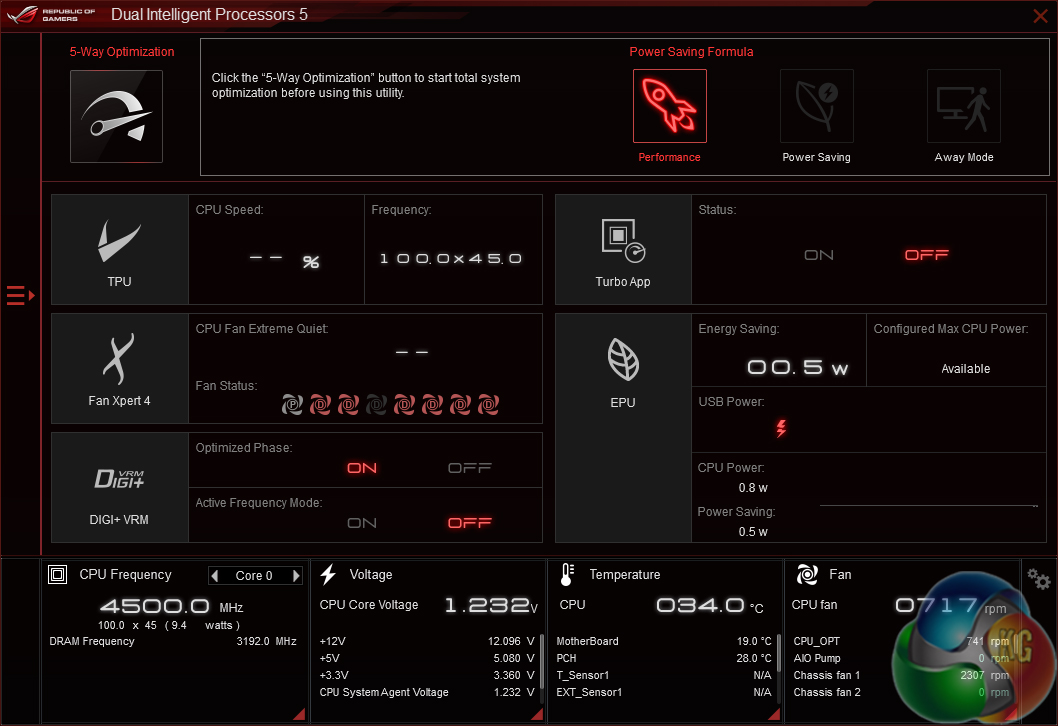
Task: Open the DIGI+ VRM panel
Action: click(119, 487)
